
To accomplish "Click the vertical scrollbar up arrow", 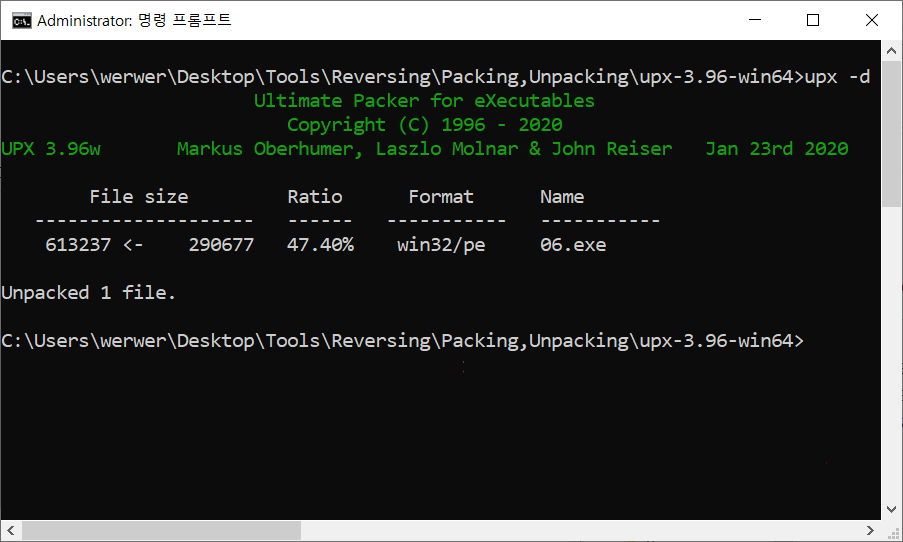I will pyautogui.click(x=891, y=51).
